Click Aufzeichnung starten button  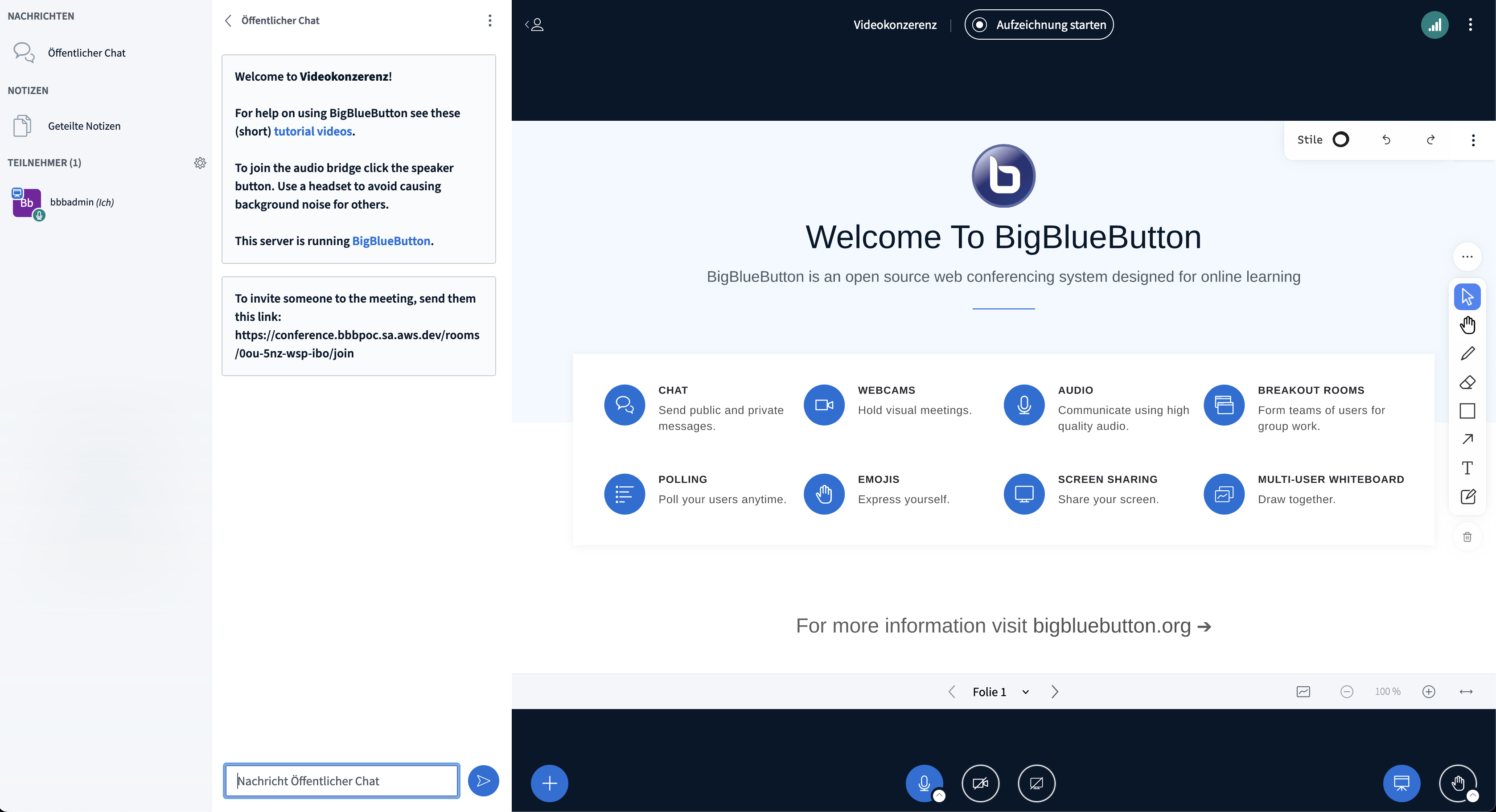click(x=1038, y=25)
